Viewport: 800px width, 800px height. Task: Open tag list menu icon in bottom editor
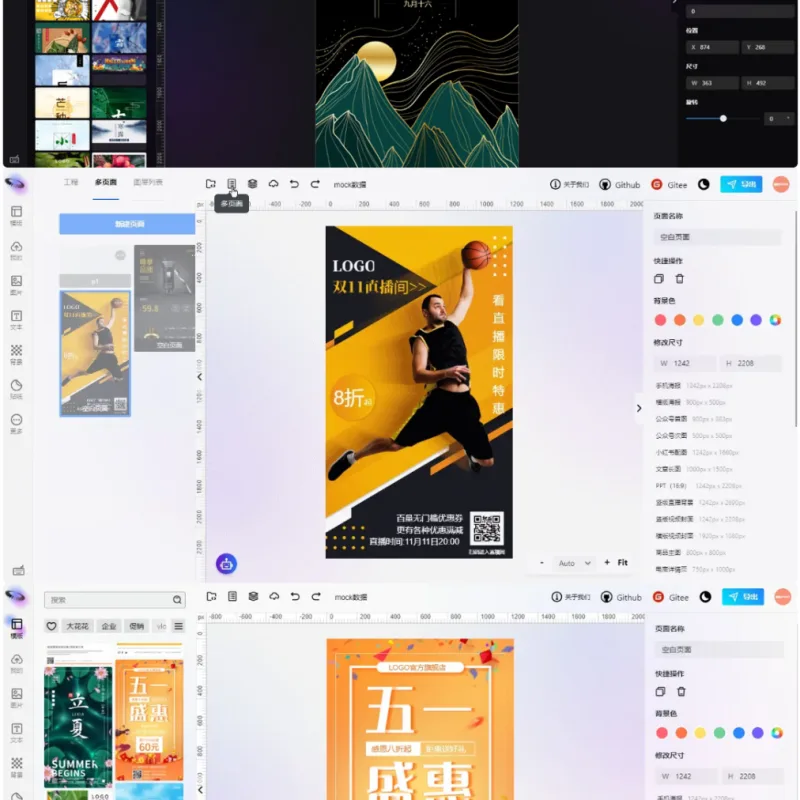click(x=179, y=626)
